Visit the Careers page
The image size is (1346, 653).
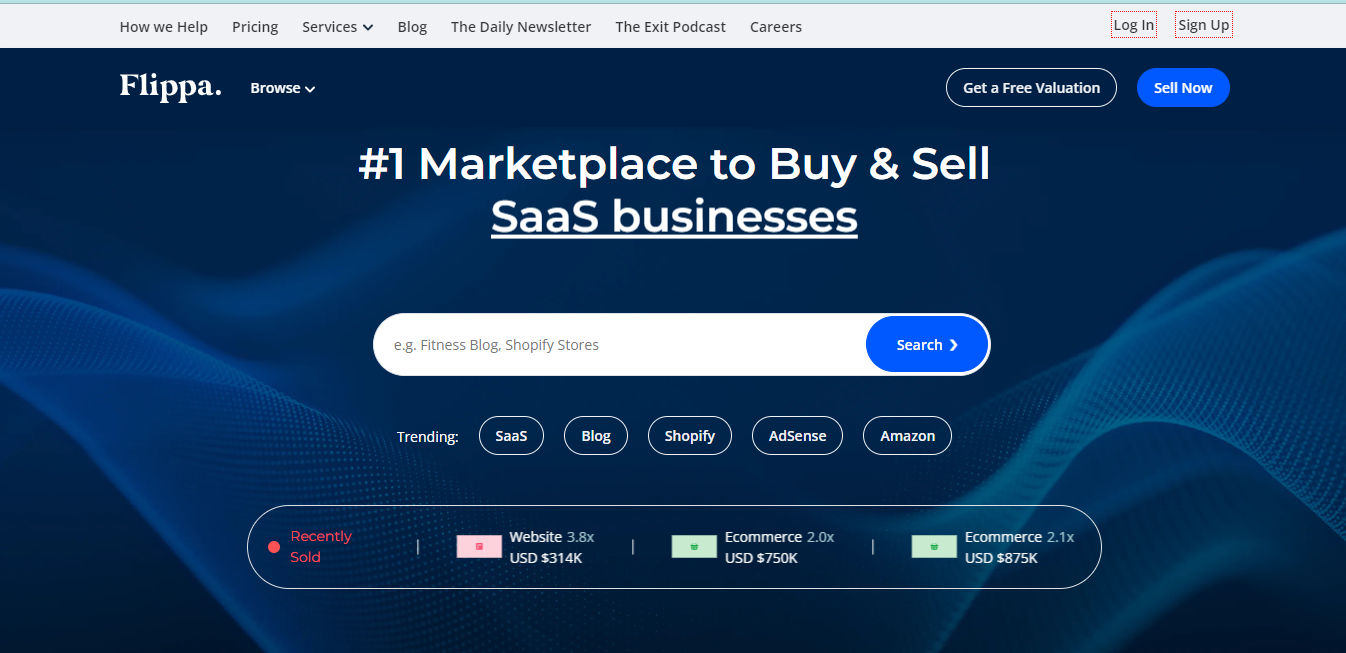point(776,27)
